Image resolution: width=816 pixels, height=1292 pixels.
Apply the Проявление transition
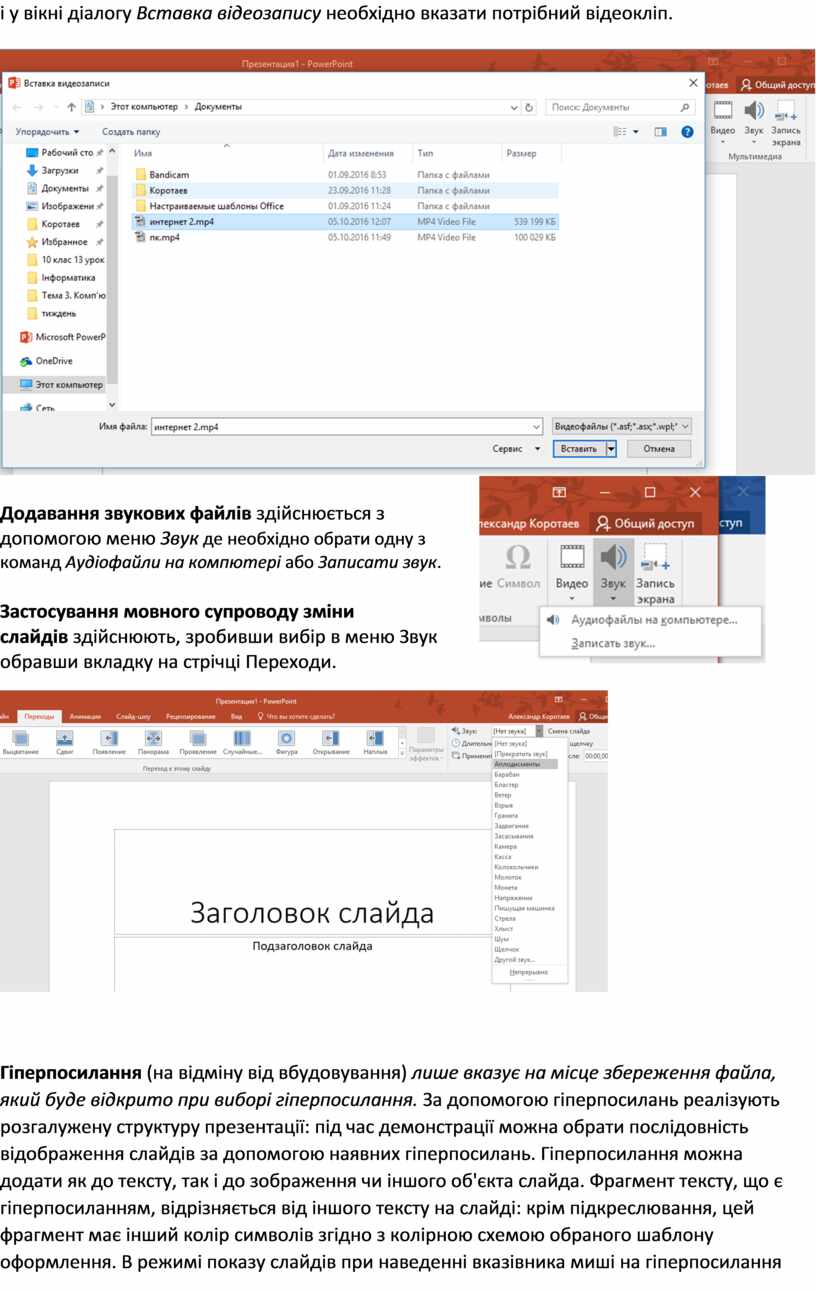tap(198, 742)
